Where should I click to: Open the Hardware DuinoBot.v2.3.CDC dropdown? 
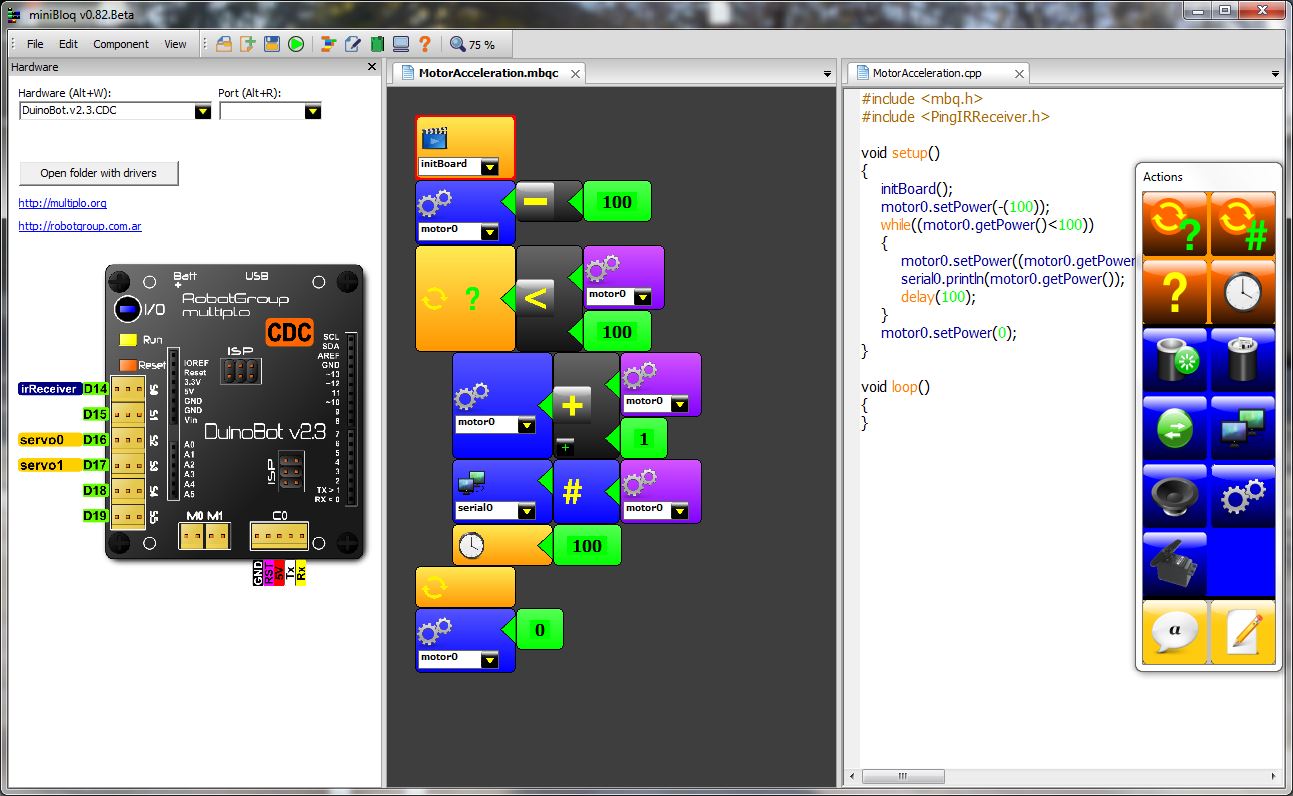click(x=203, y=111)
